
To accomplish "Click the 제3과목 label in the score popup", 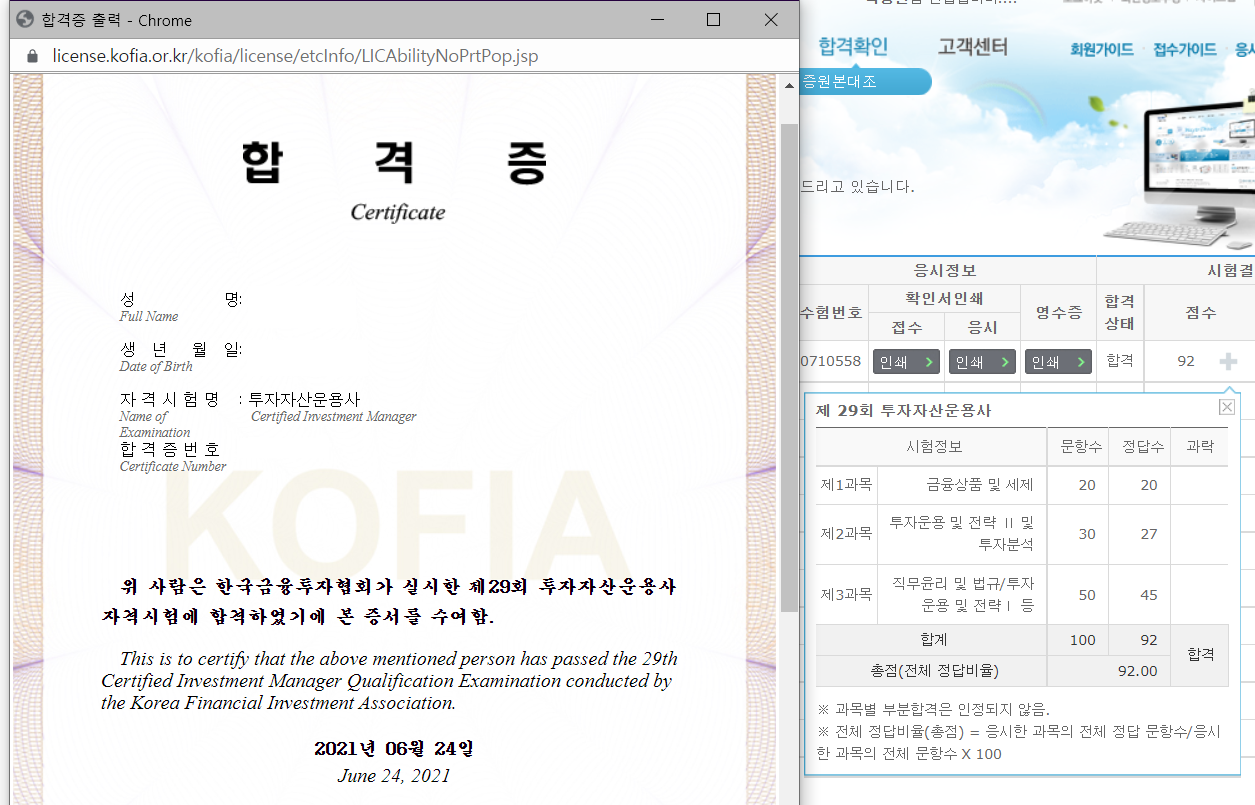I will (846, 595).
